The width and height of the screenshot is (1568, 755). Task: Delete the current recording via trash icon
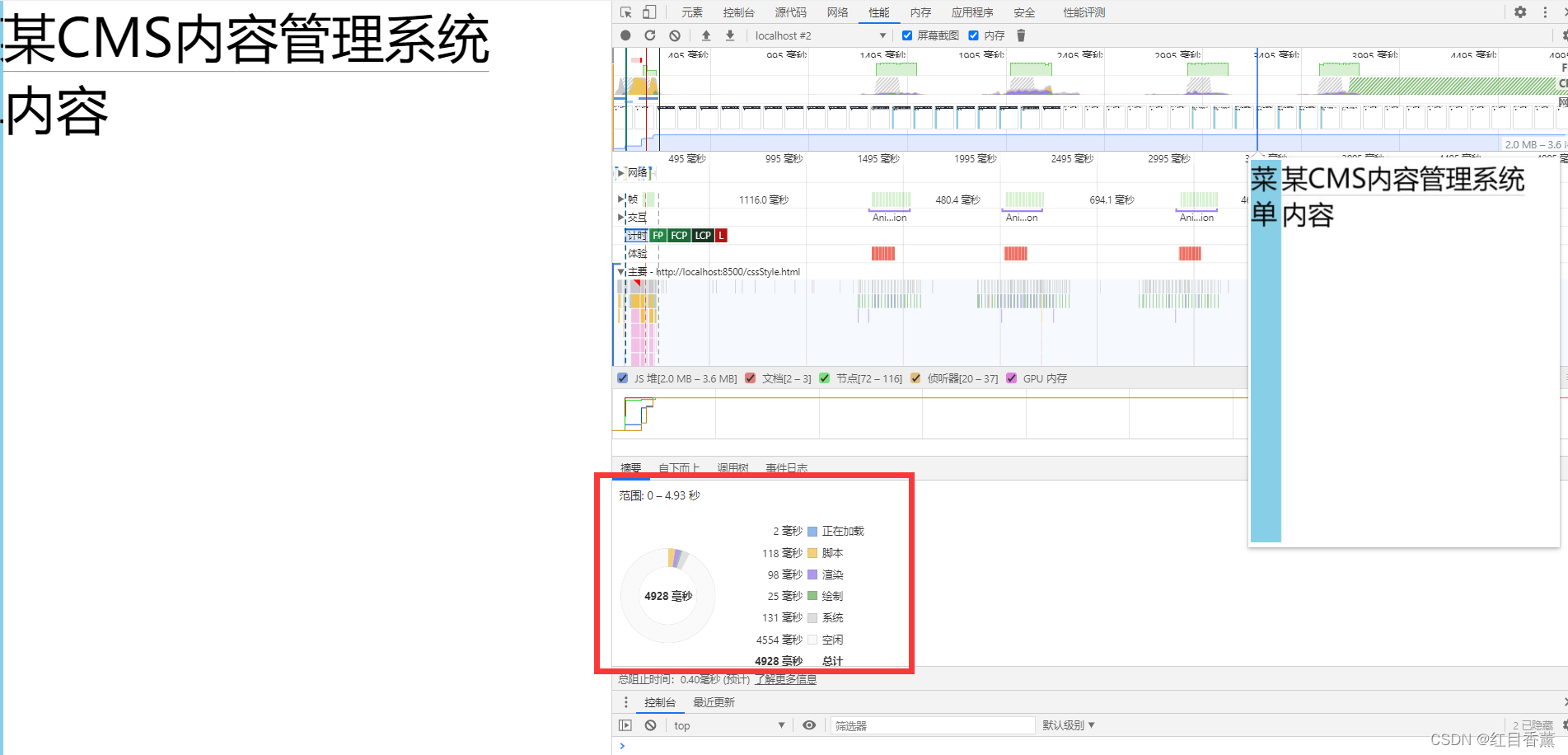click(1021, 35)
